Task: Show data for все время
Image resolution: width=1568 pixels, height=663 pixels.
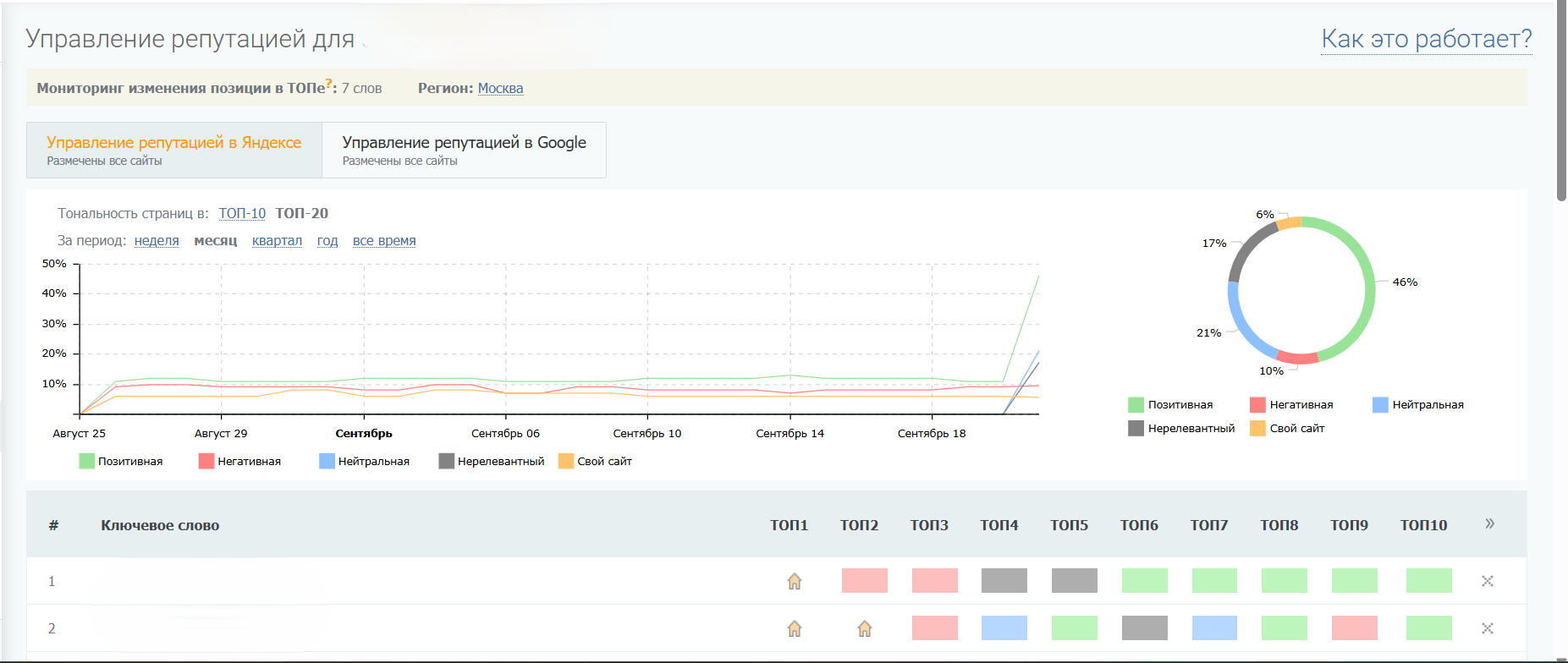Action: coord(384,241)
